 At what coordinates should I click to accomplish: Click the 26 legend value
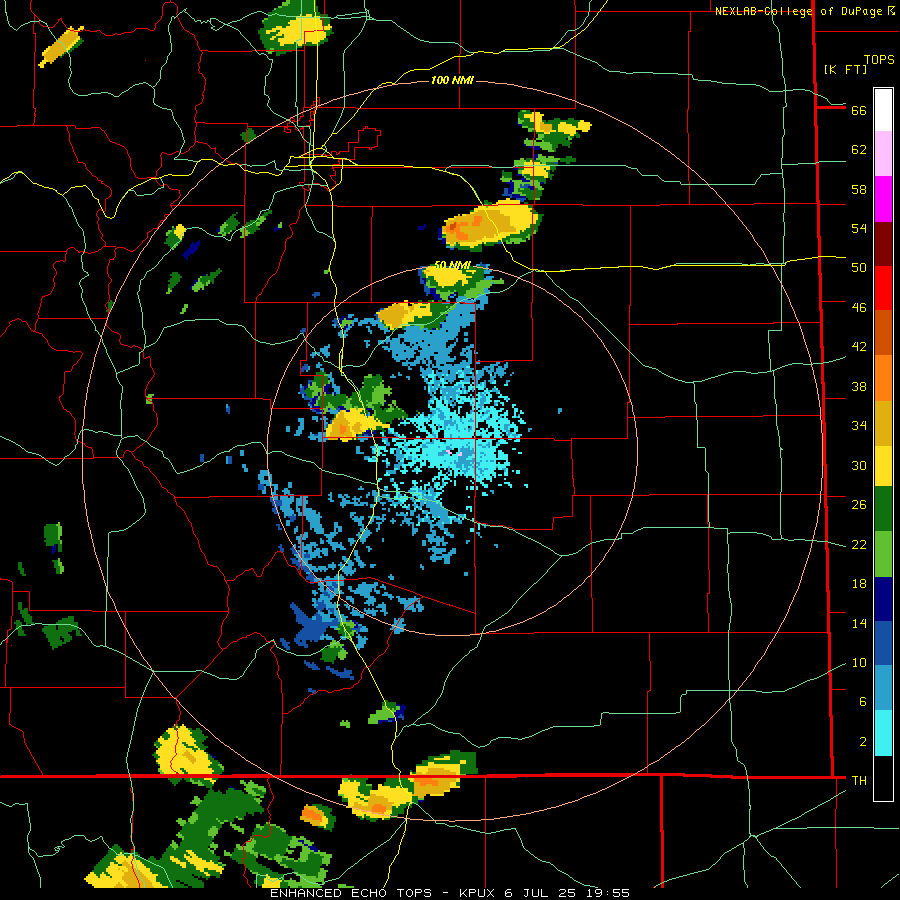859,505
